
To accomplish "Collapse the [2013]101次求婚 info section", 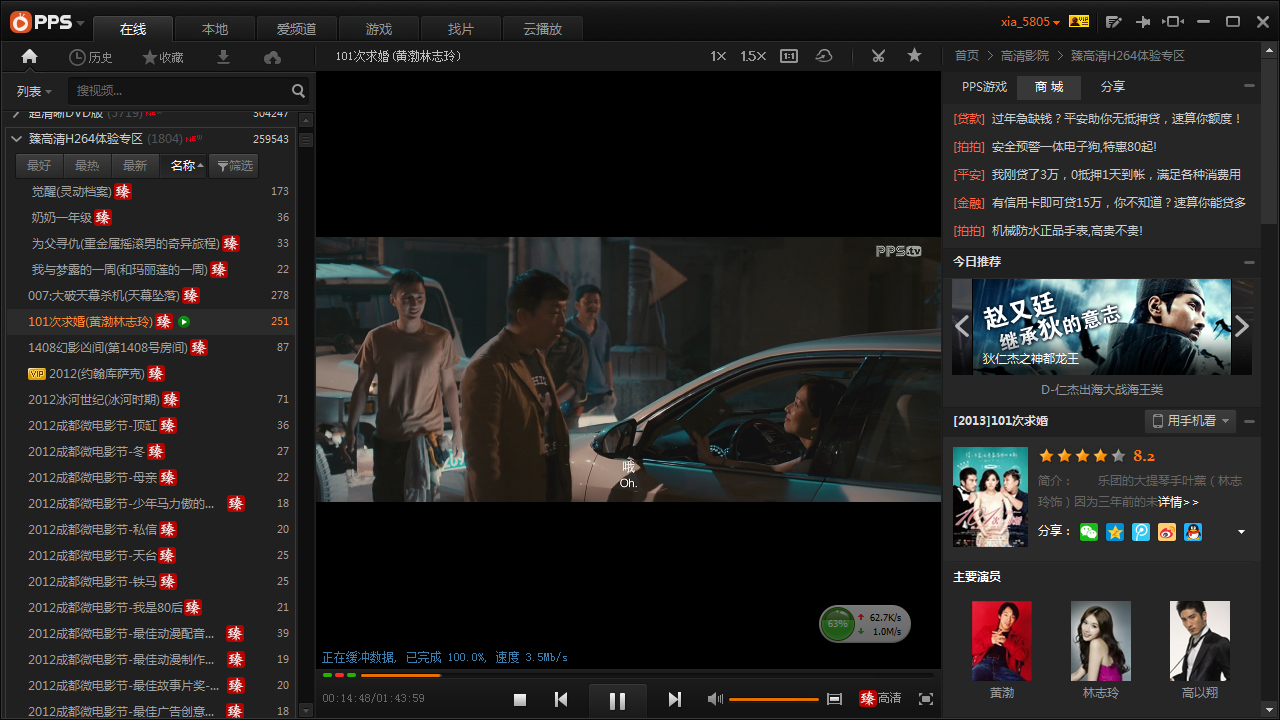I will 1249,421.
